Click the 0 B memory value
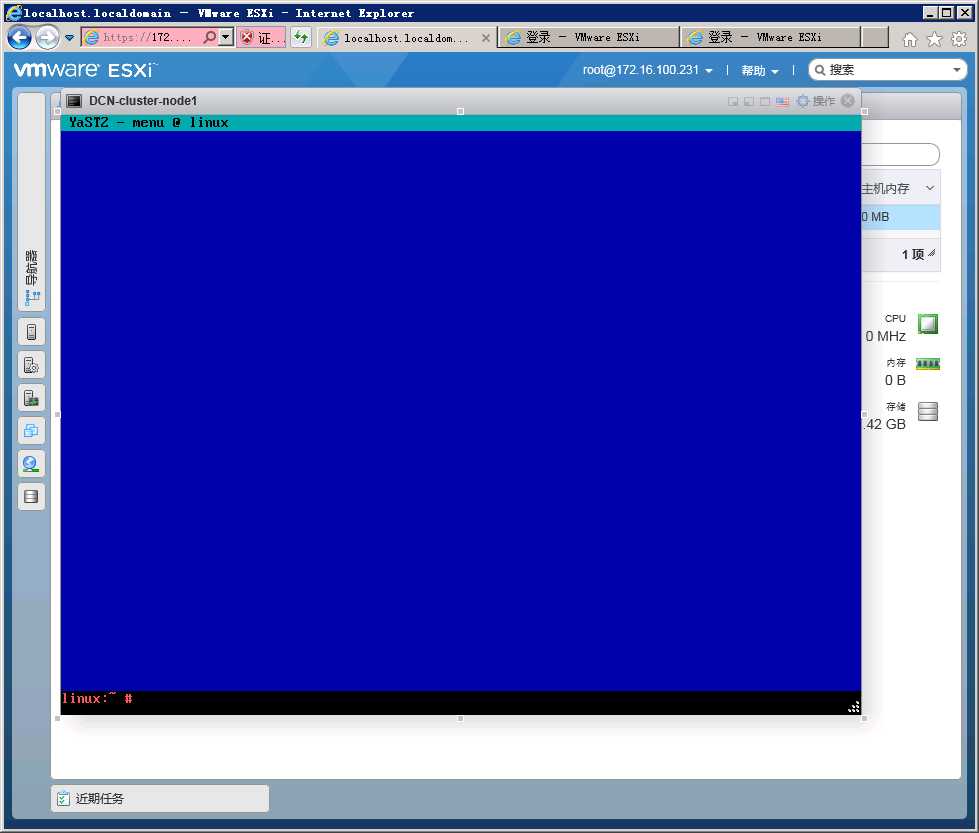 pos(895,380)
